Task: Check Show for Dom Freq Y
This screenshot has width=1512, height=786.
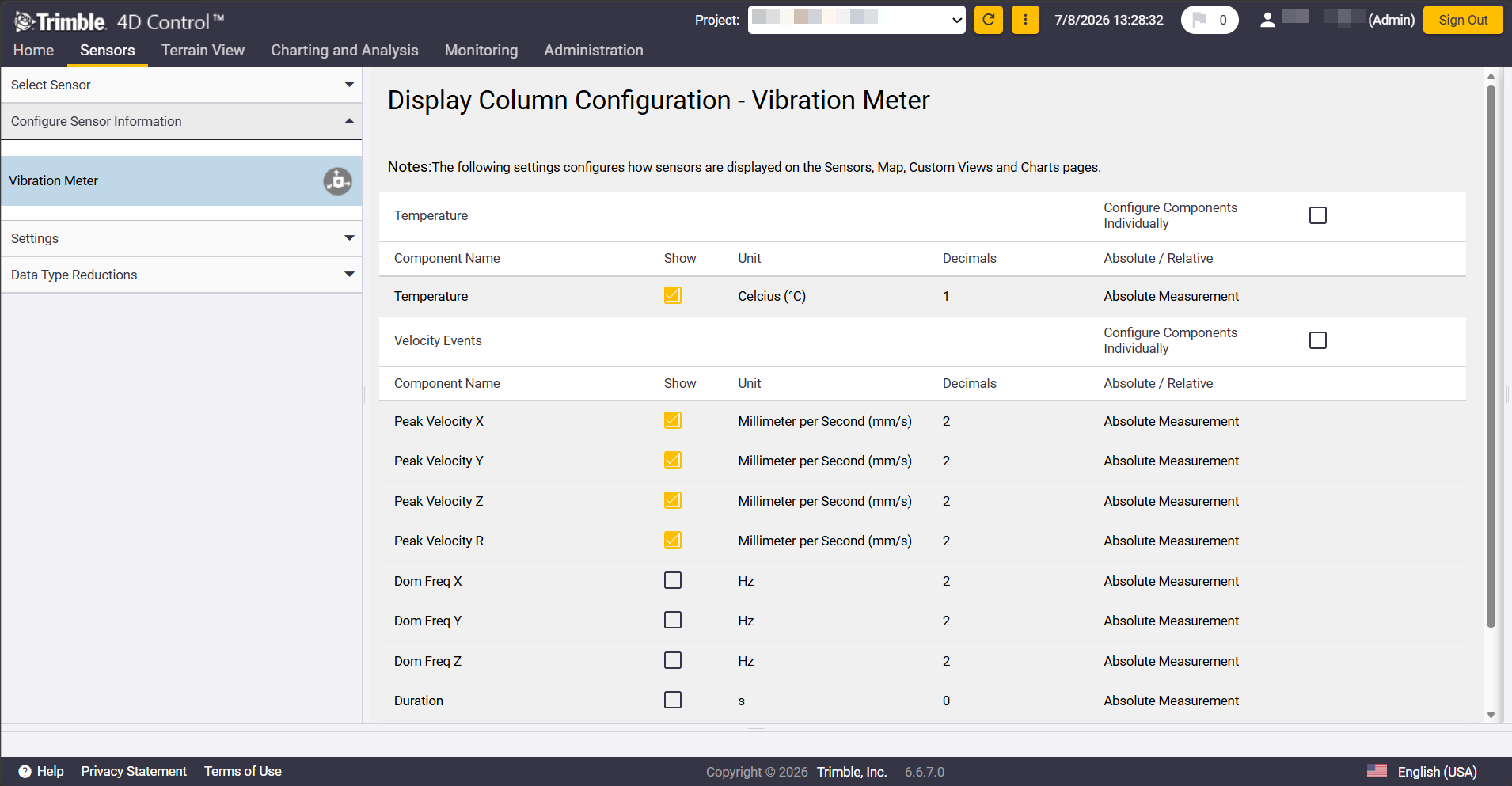Action: (673, 620)
